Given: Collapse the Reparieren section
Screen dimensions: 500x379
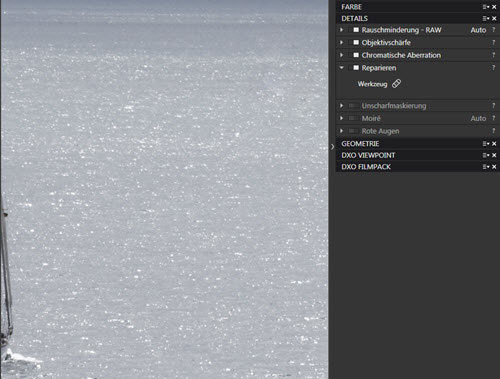Looking at the screenshot, I should click(x=342, y=68).
